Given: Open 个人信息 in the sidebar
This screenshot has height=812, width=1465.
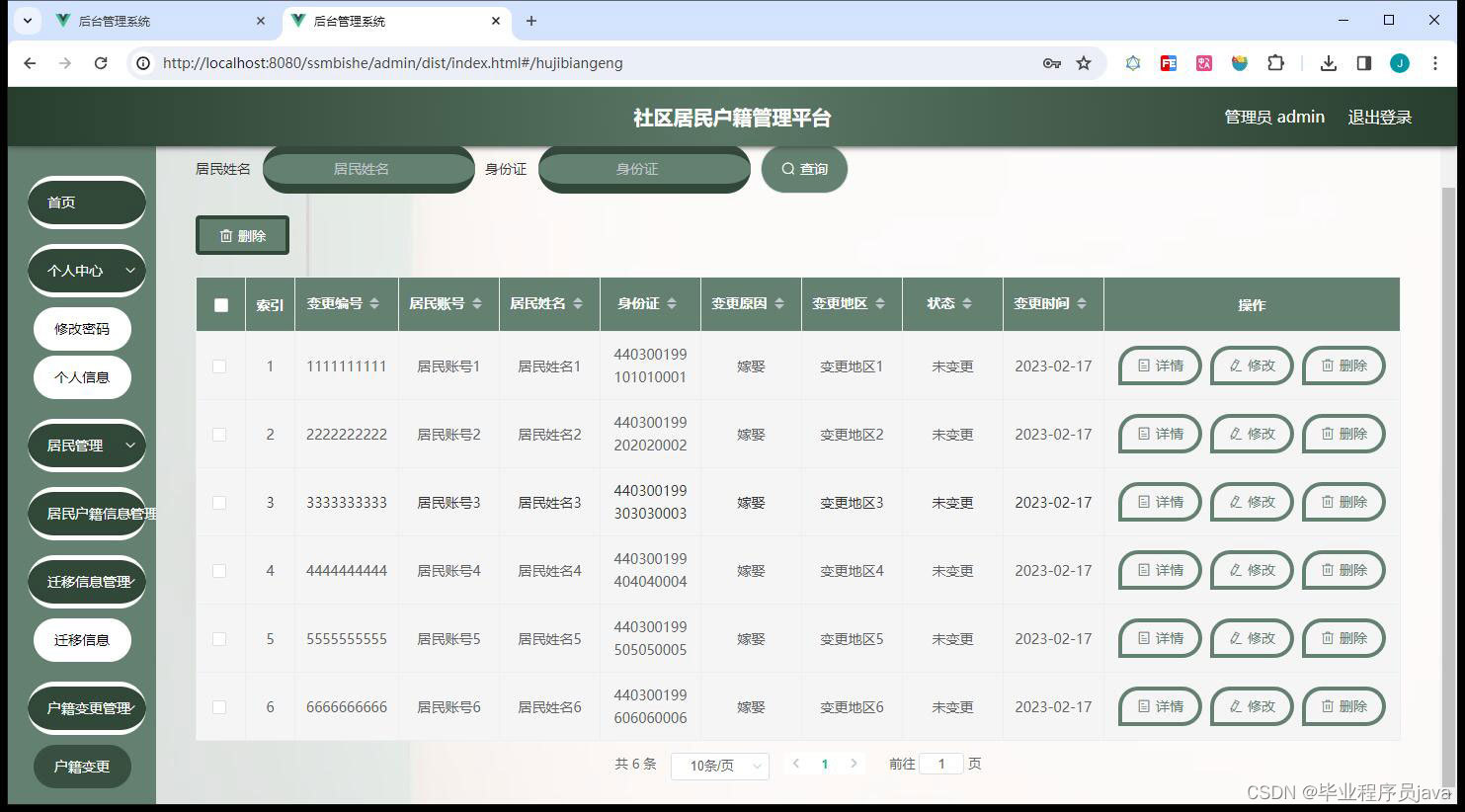Looking at the screenshot, I should (x=82, y=377).
